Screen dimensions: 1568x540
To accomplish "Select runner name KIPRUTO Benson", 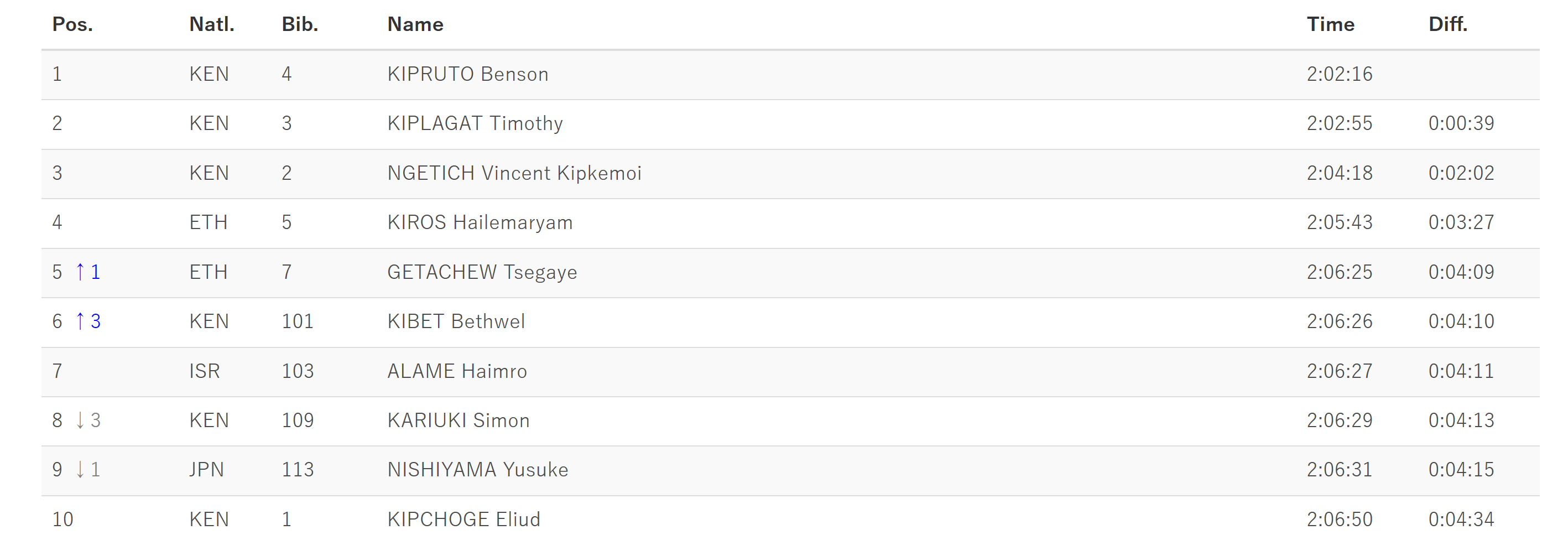I will click(x=468, y=74).
